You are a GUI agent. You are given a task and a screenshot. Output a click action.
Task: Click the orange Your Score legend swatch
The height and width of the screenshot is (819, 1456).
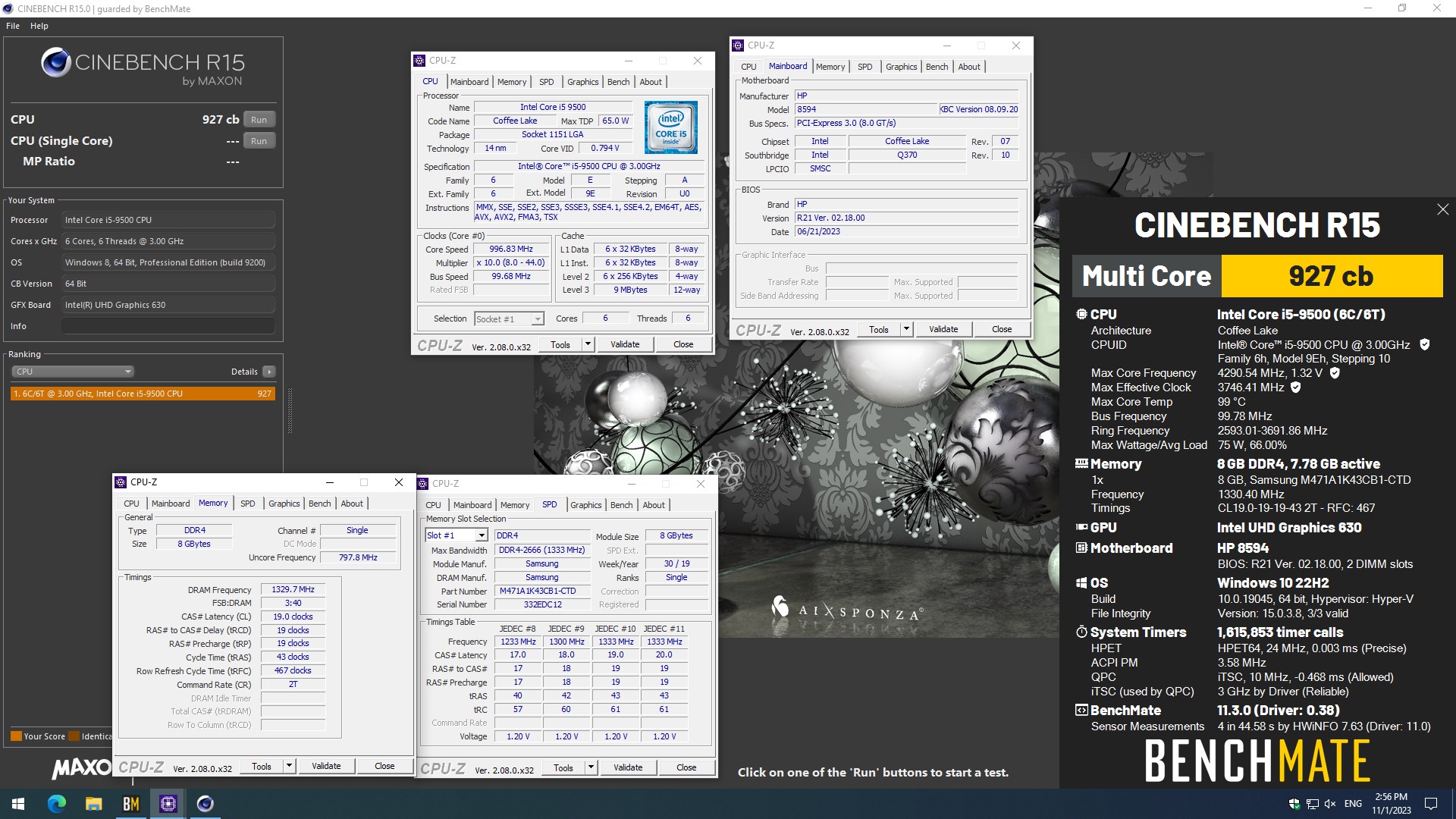click(16, 736)
